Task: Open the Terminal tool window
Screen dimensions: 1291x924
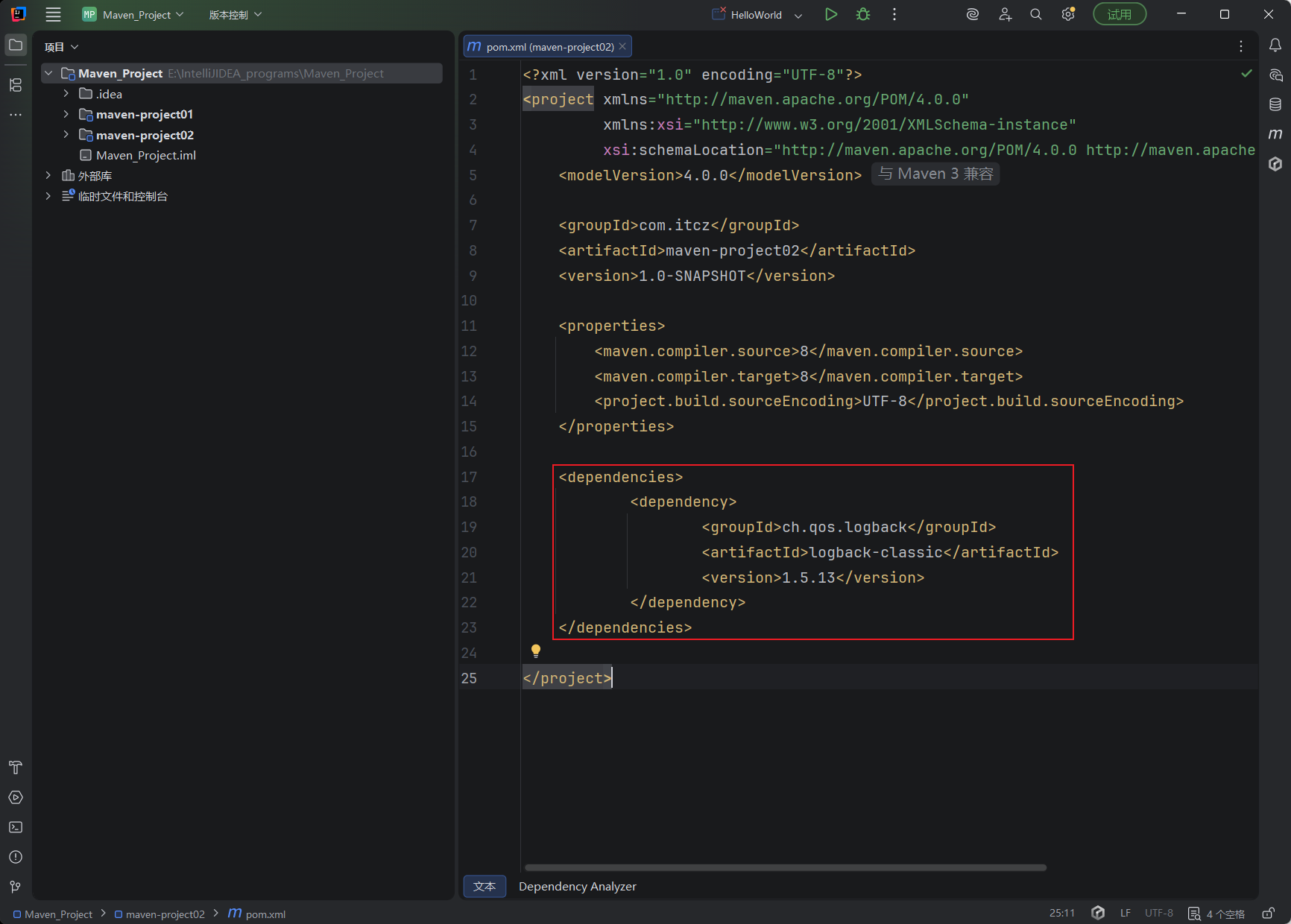Action: click(16, 827)
